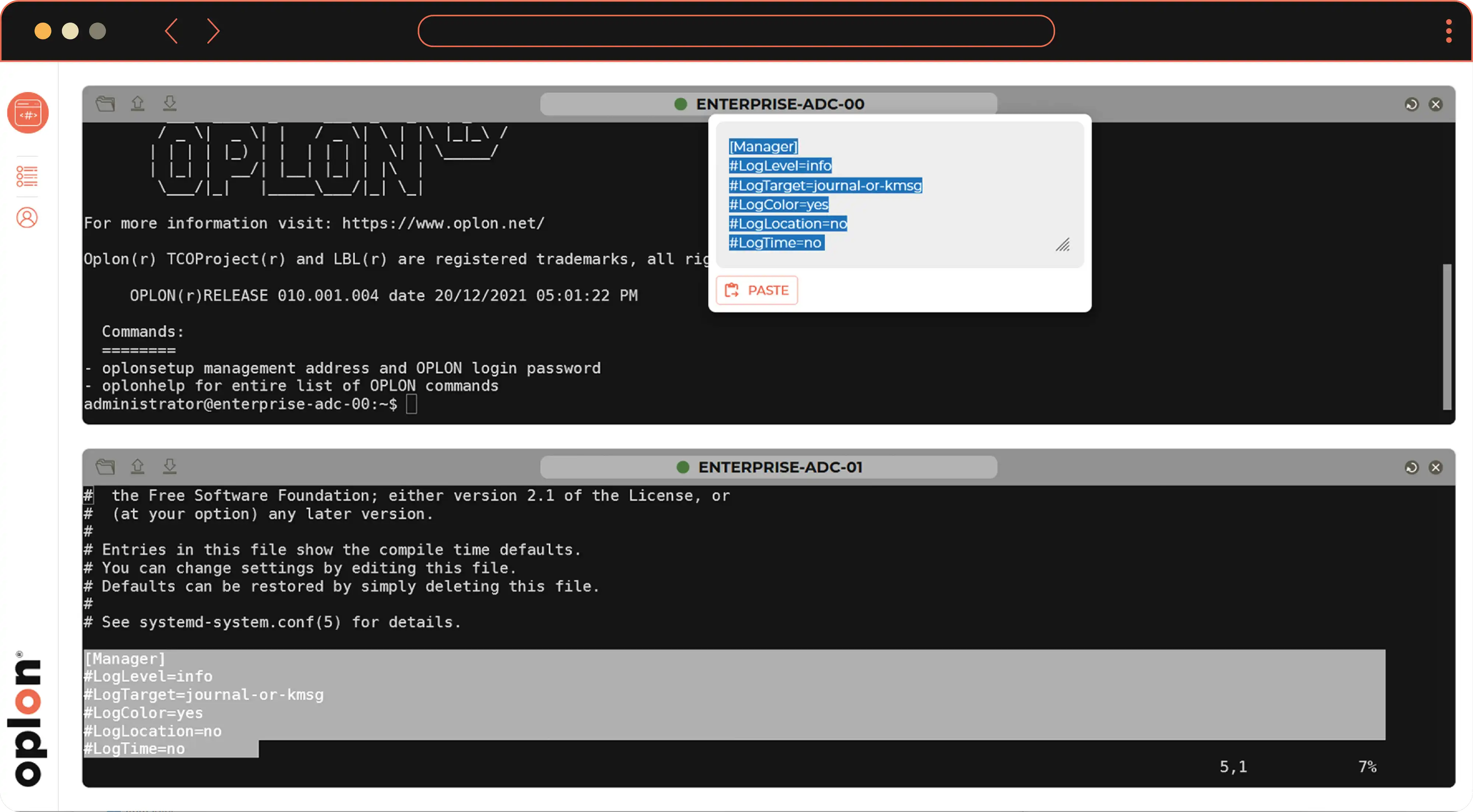The height and width of the screenshot is (812, 1473).
Task: Click the 'Entries in this file' comment line
Action: coord(332,550)
